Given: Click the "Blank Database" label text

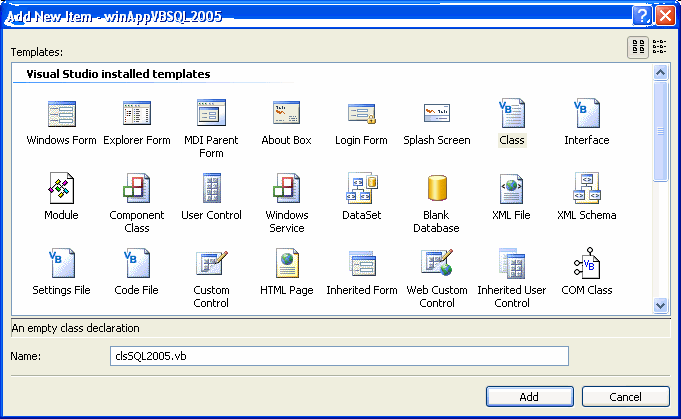Looking at the screenshot, I should coord(436,221).
